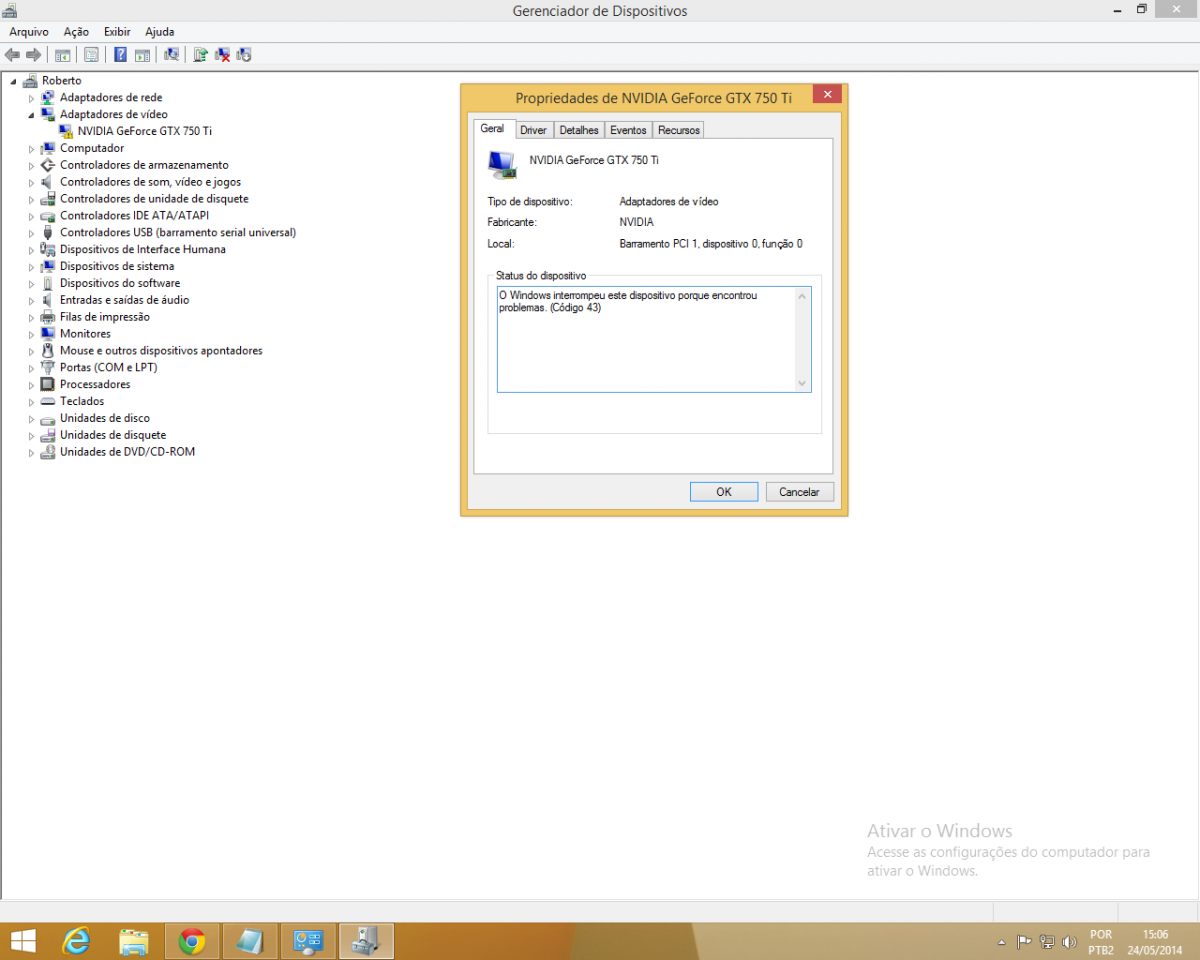Screen dimensions: 1200x960
Task: Select Unidades de DVD/CD-ROM item
Action: click(127, 452)
